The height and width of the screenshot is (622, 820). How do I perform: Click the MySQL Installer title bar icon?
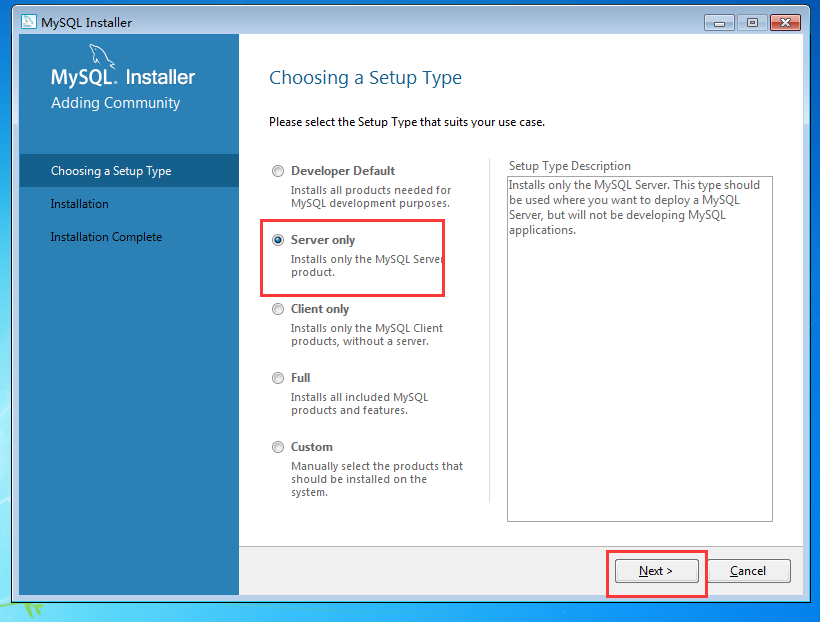29,22
